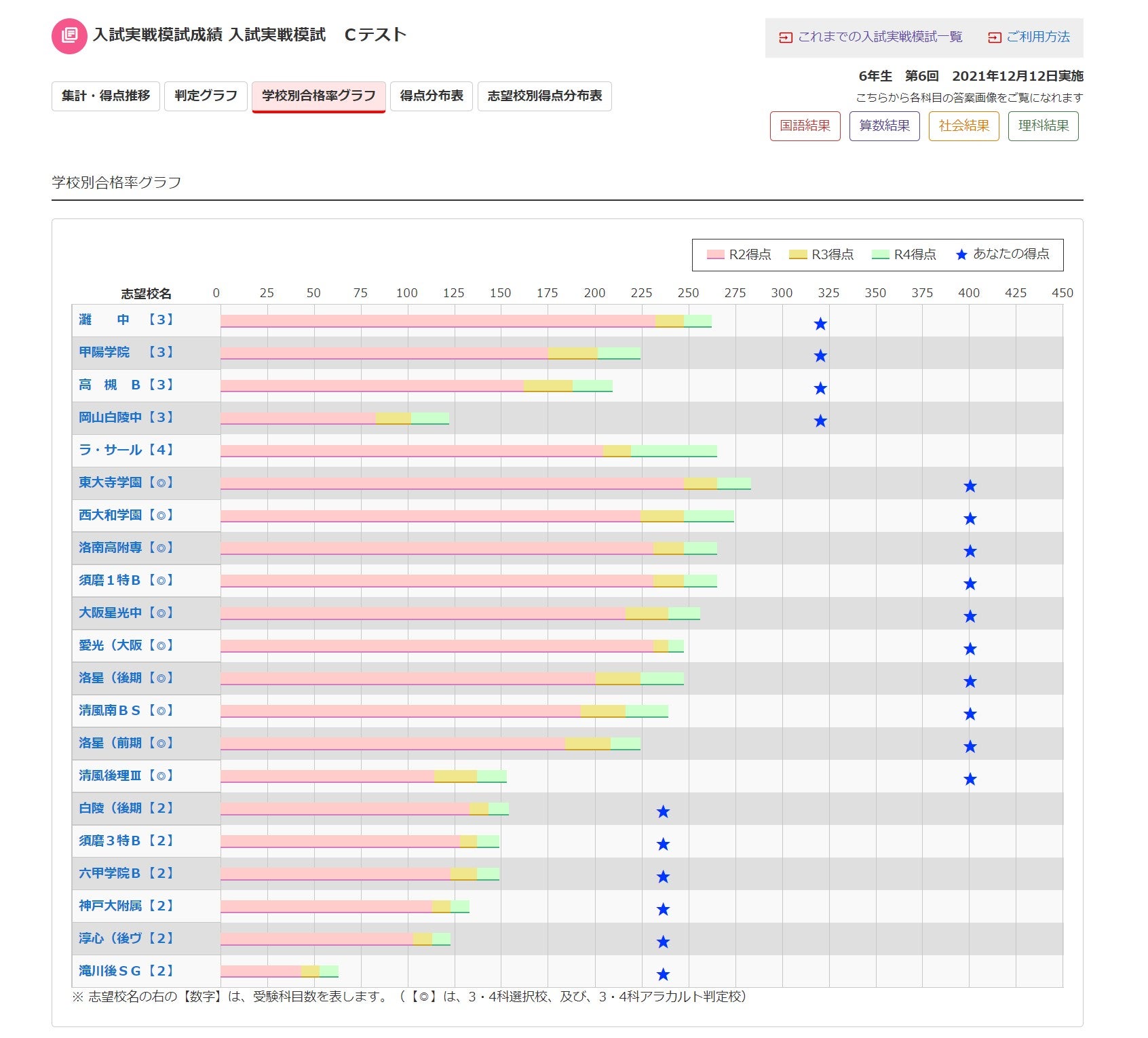The width and height of the screenshot is (1148, 1038).
Task: Click the star marker for 東大寺学園
Action: 970,486
